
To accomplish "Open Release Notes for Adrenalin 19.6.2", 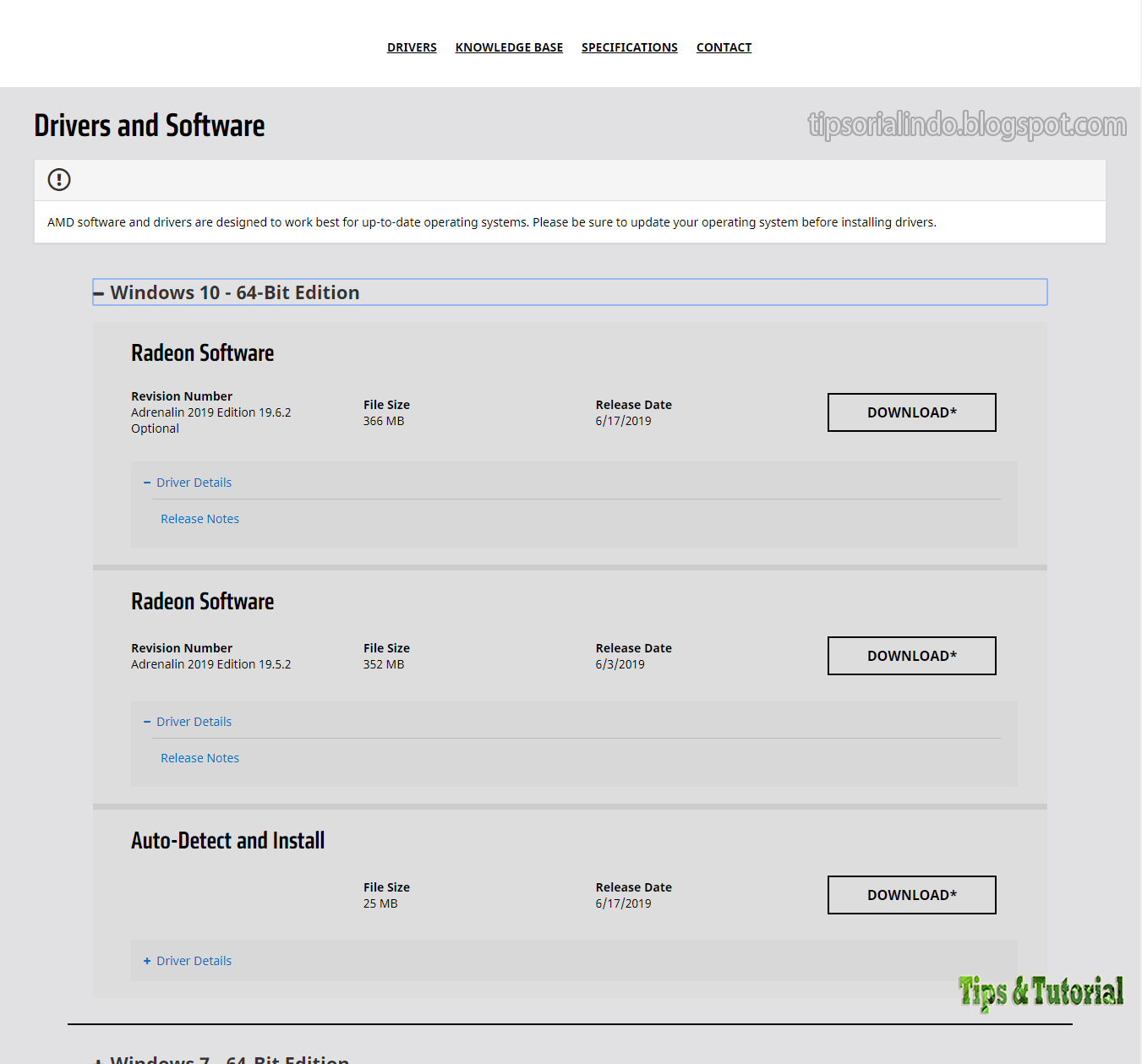I will click(200, 519).
